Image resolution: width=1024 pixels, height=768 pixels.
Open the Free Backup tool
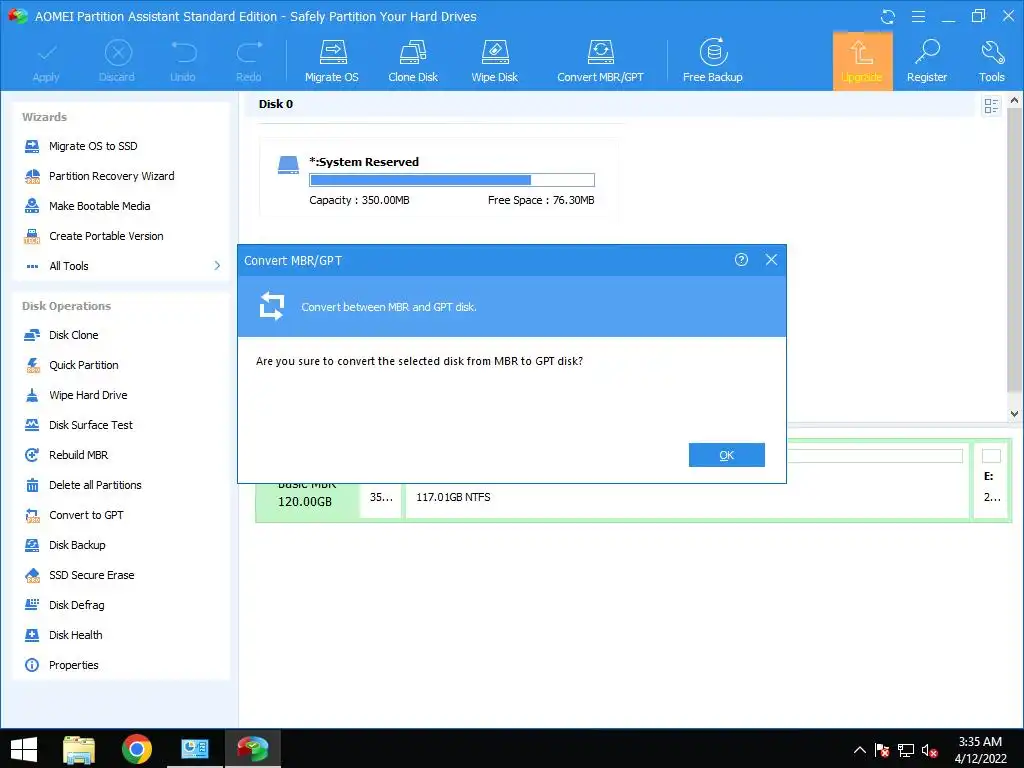712,61
